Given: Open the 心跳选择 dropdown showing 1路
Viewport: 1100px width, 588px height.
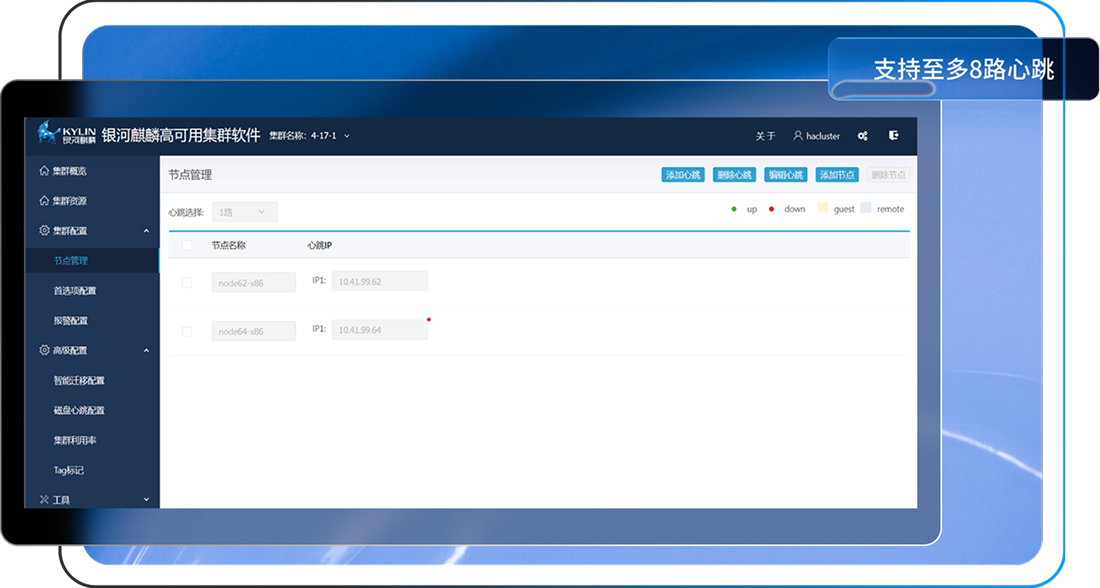Looking at the screenshot, I should 244,212.
